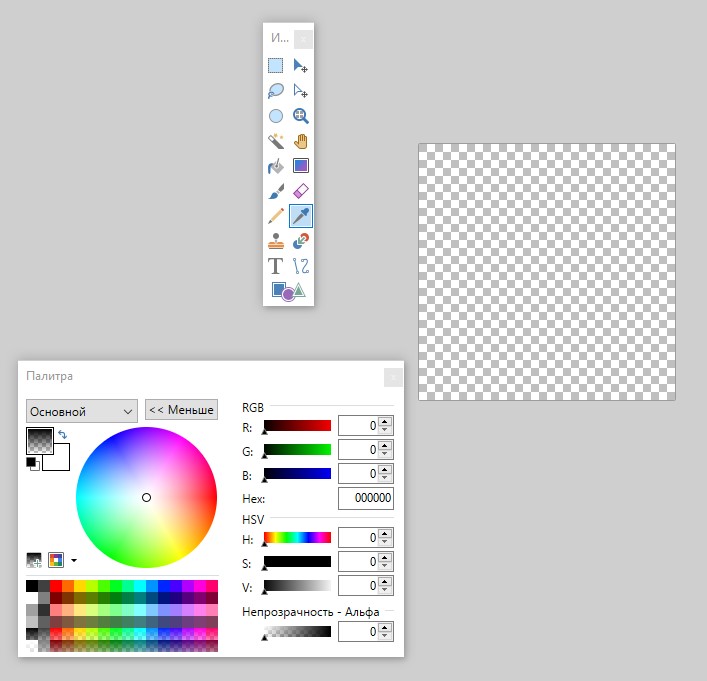707x681 pixels.
Task: Select the Recolor tool
Action: point(301,241)
